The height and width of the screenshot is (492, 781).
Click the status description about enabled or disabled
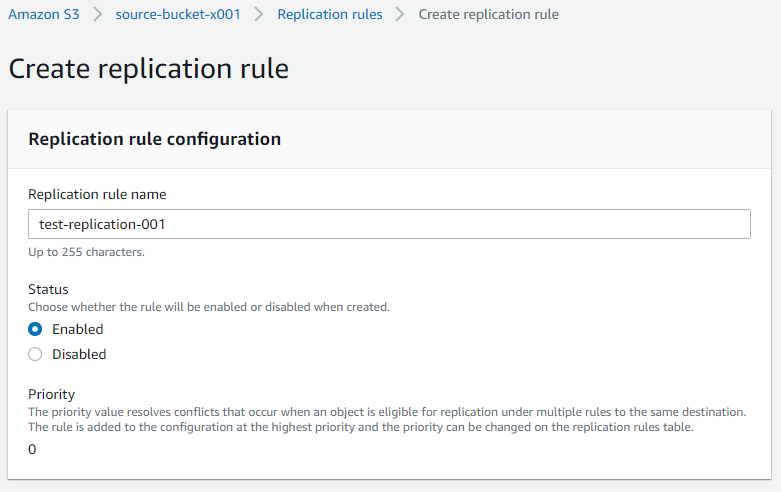pos(209,307)
